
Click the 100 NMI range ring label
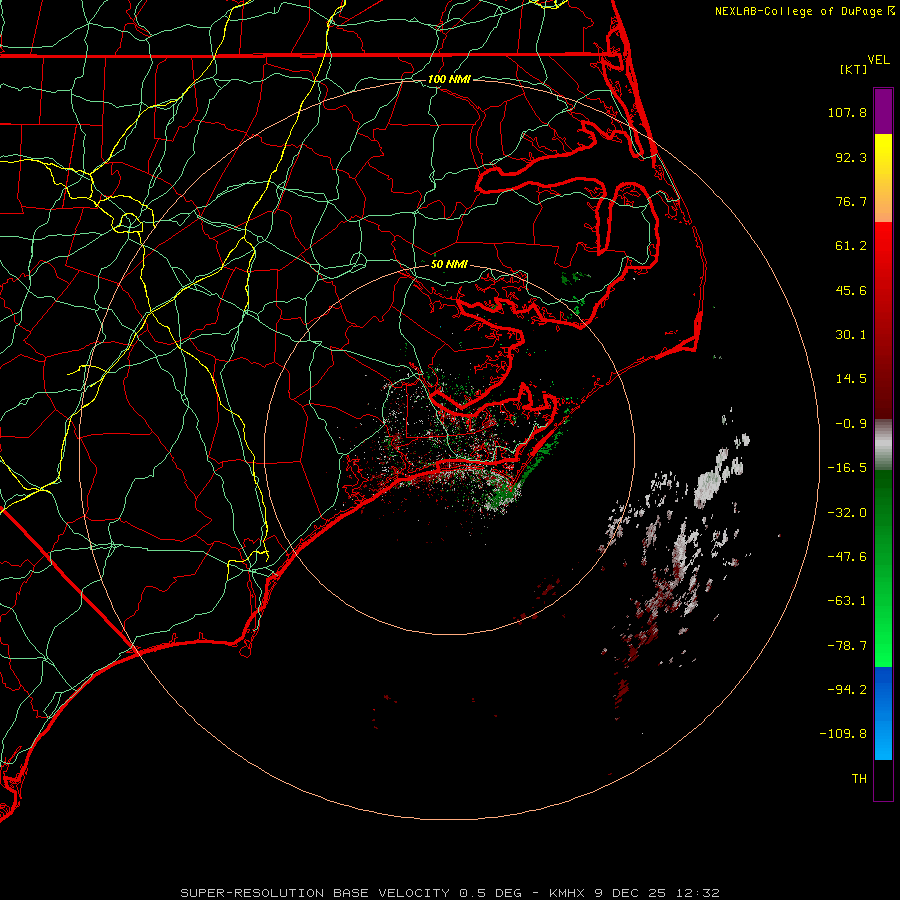pyautogui.click(x=449, y=79)
